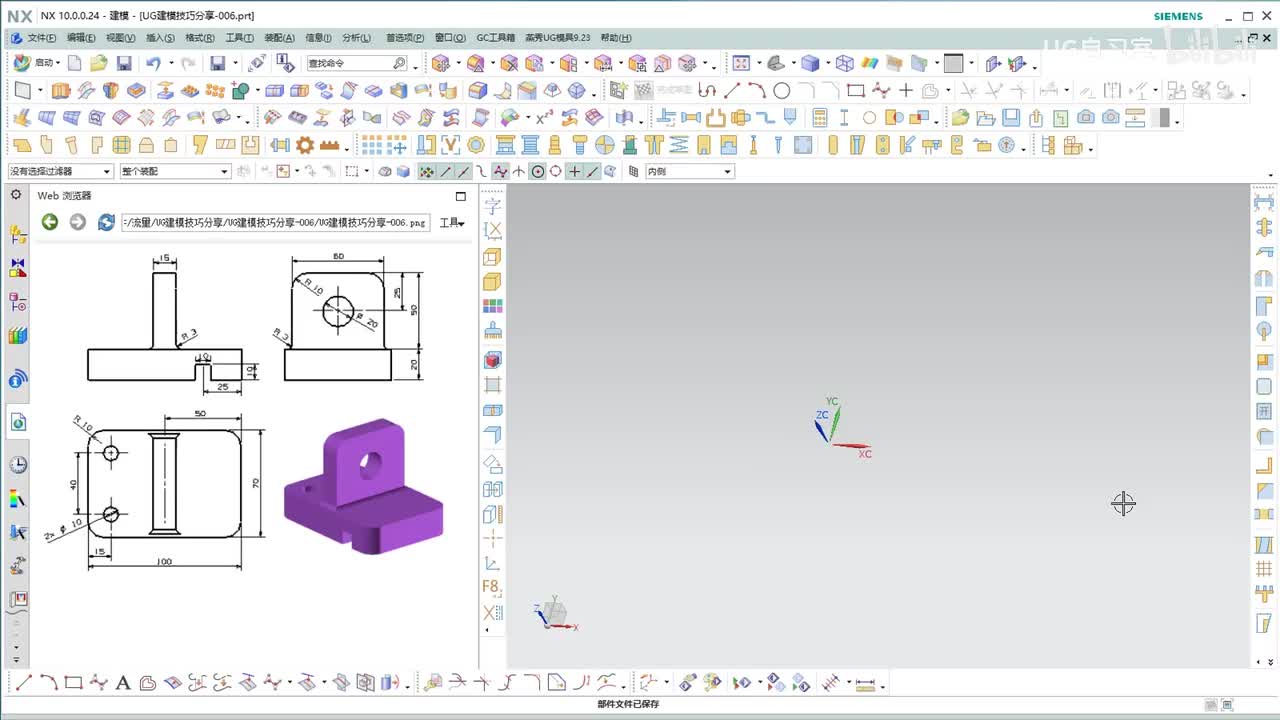
Task: Open the 分析(L) menu
Action: point(356,38)
